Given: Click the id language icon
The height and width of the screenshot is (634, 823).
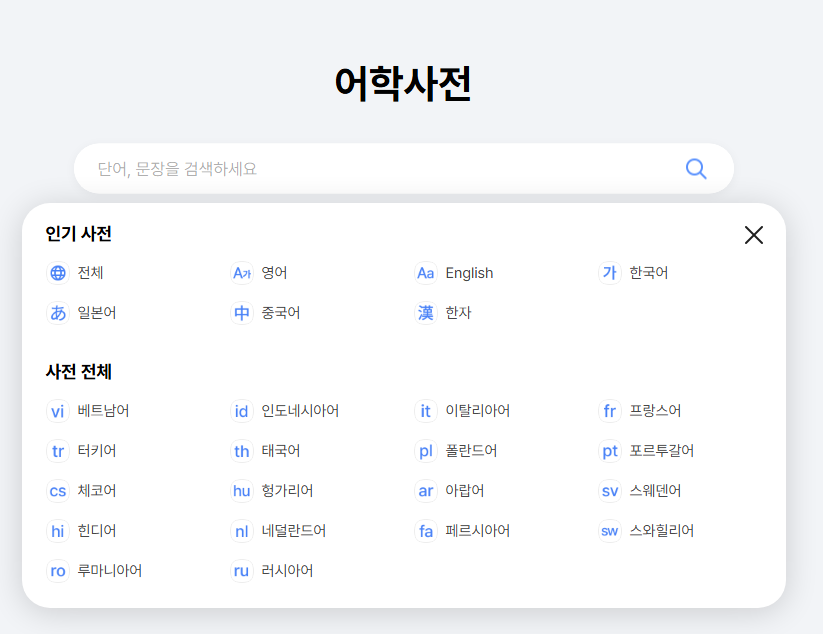Looking at the screenshot, I should pyautogui.click(x=242, y=411).
